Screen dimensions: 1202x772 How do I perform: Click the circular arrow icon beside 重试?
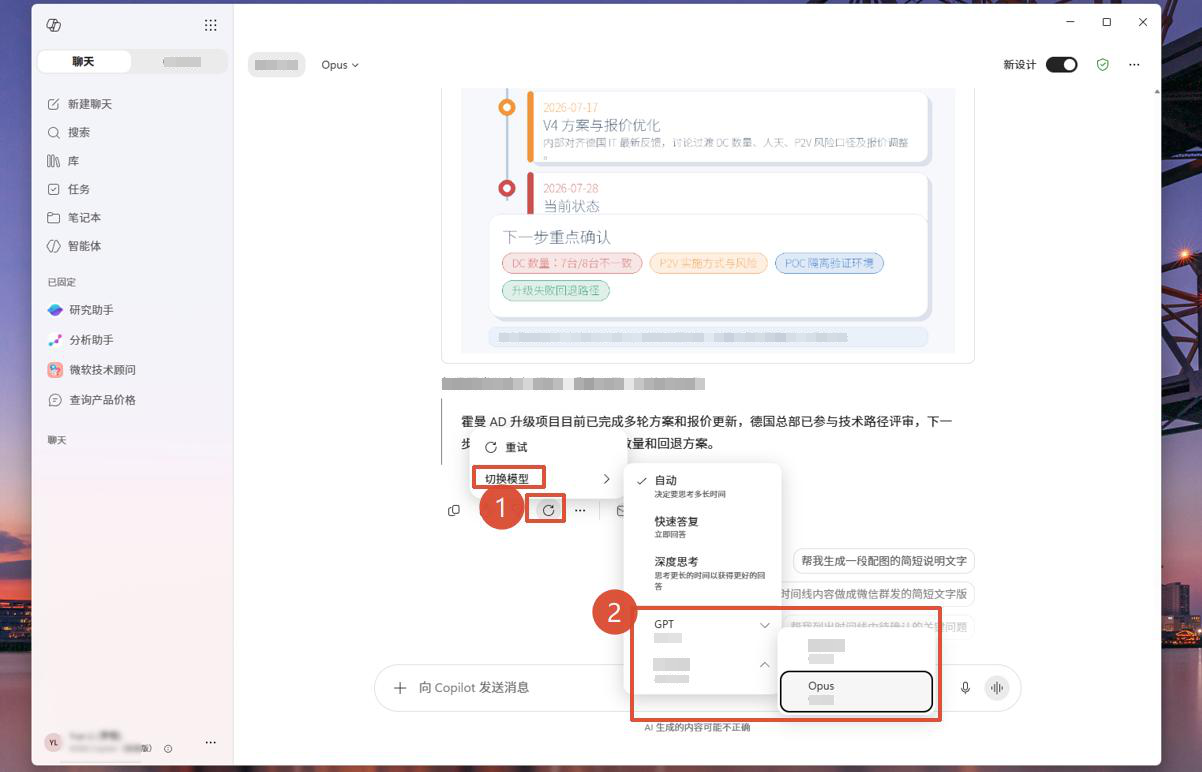coord(490,447)
